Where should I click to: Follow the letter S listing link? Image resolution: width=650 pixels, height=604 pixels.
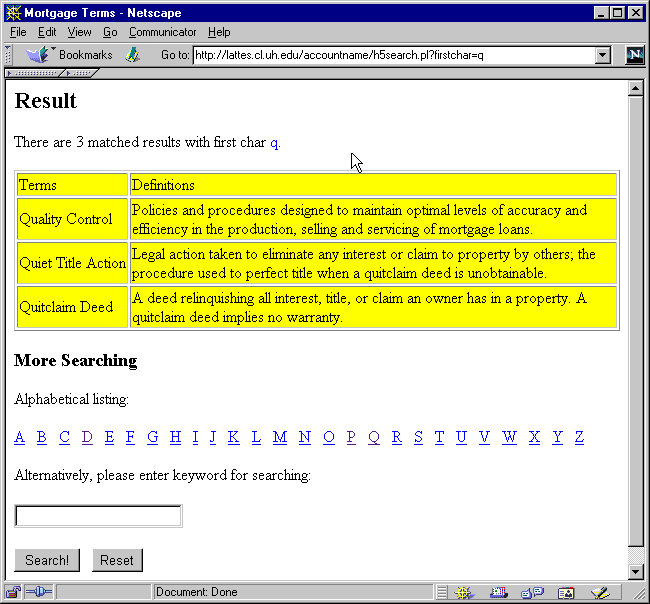coord(418,437)
